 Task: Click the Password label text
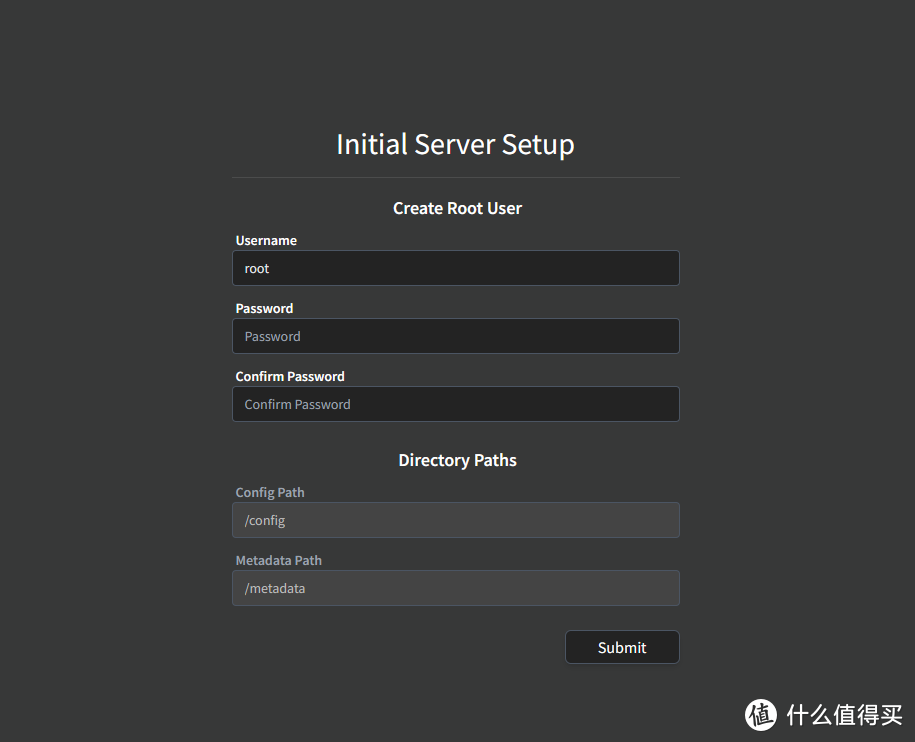tap(264, 308)
